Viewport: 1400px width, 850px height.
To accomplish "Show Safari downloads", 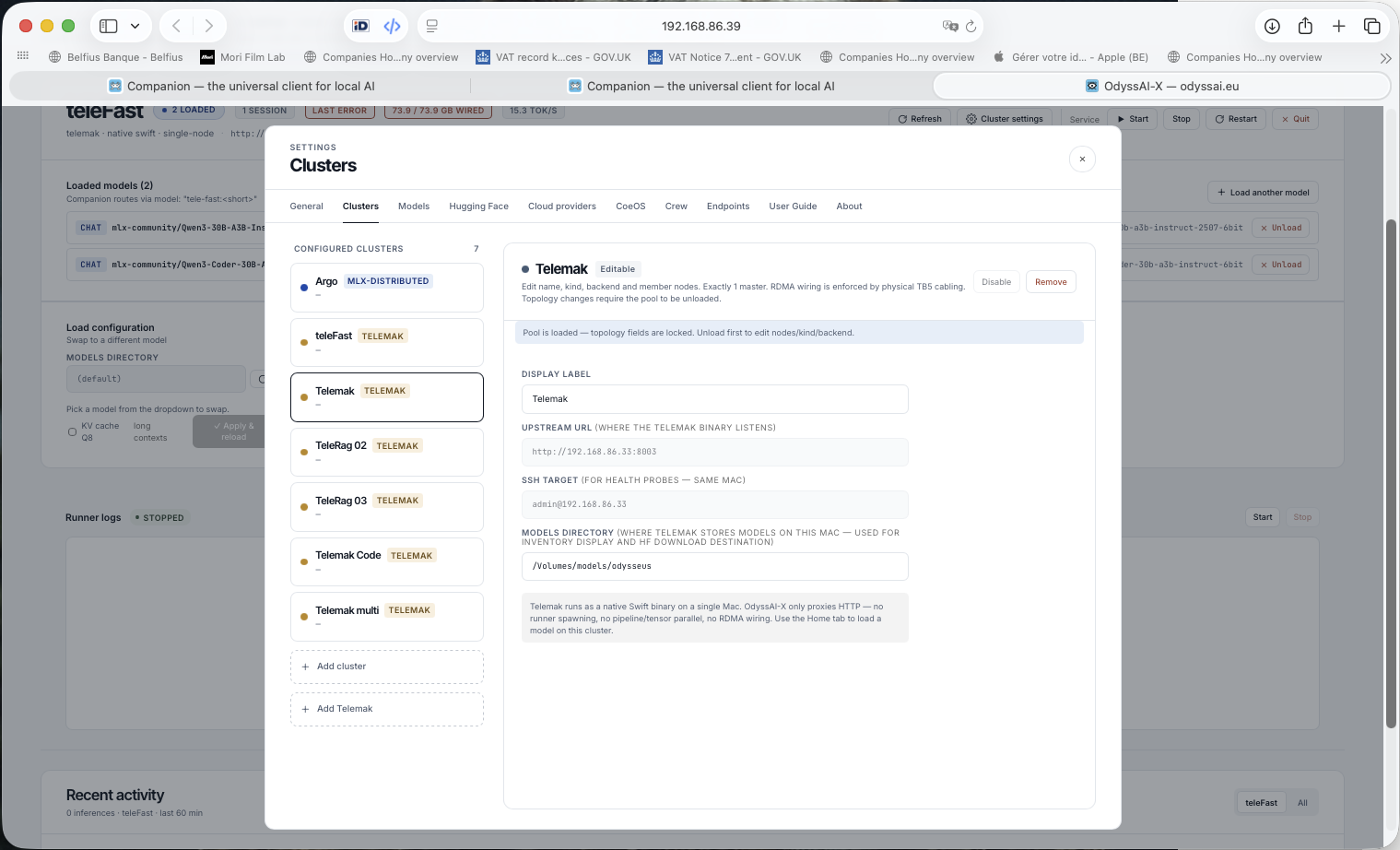I will click(1272, 26).
